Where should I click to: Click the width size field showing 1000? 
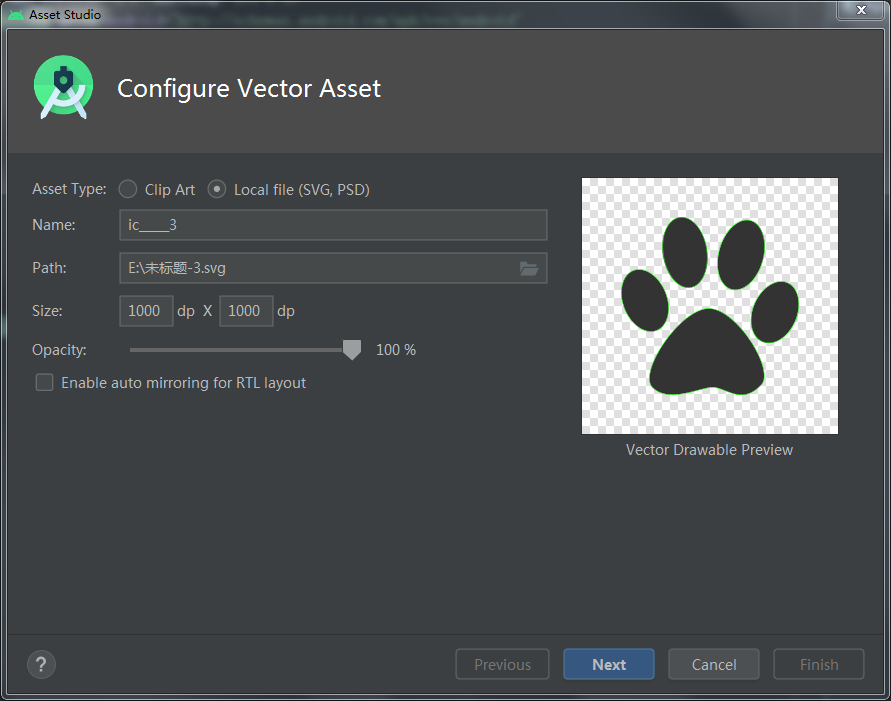(x=146, y=311)
